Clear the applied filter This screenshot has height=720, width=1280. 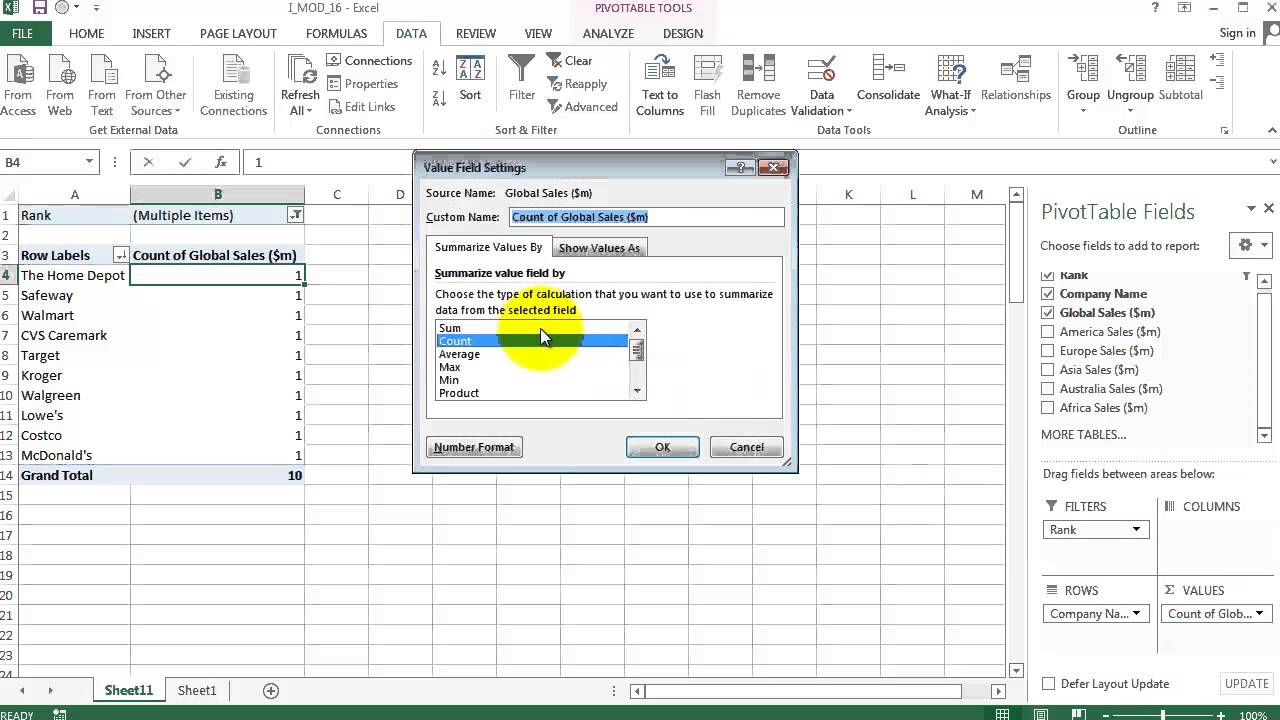coord(570,61)
